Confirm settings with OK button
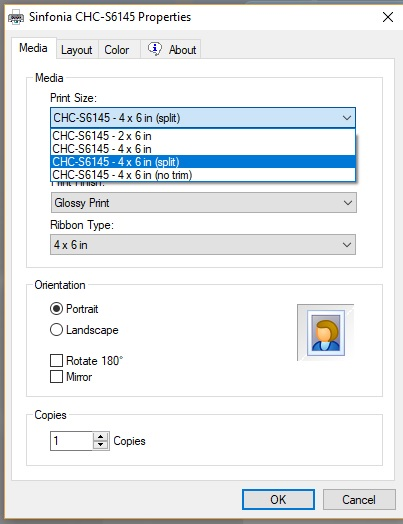 click(278, 500)
